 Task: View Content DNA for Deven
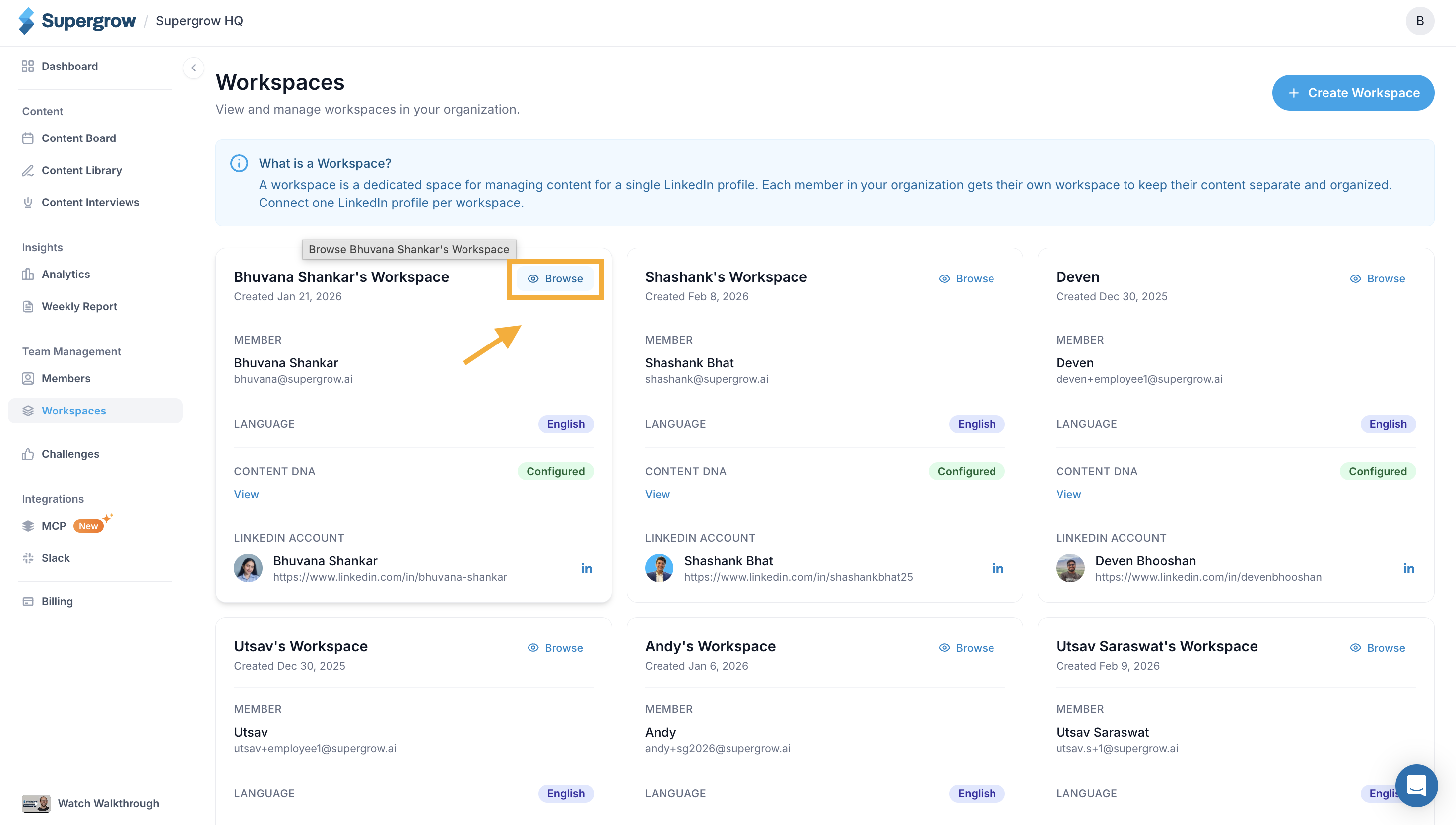click(x=1068, y=495)
